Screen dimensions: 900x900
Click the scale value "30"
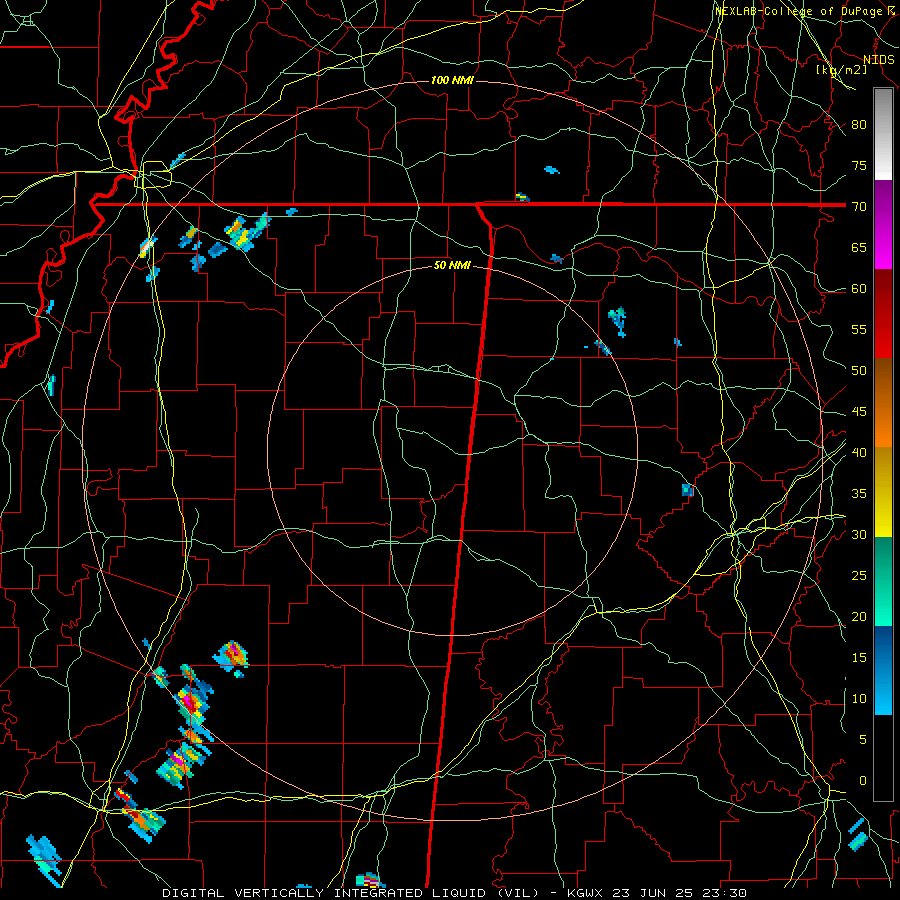click(859, 534)
